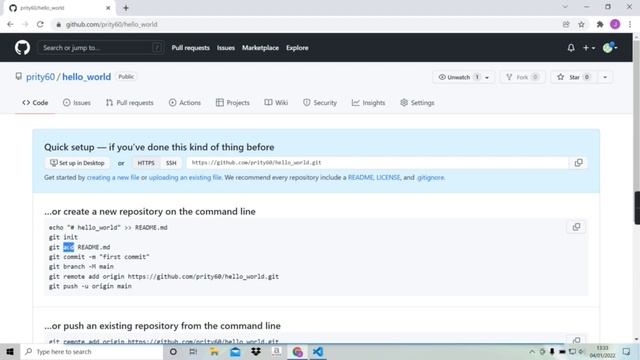Open the repository Settings tab

pos(417,103)
